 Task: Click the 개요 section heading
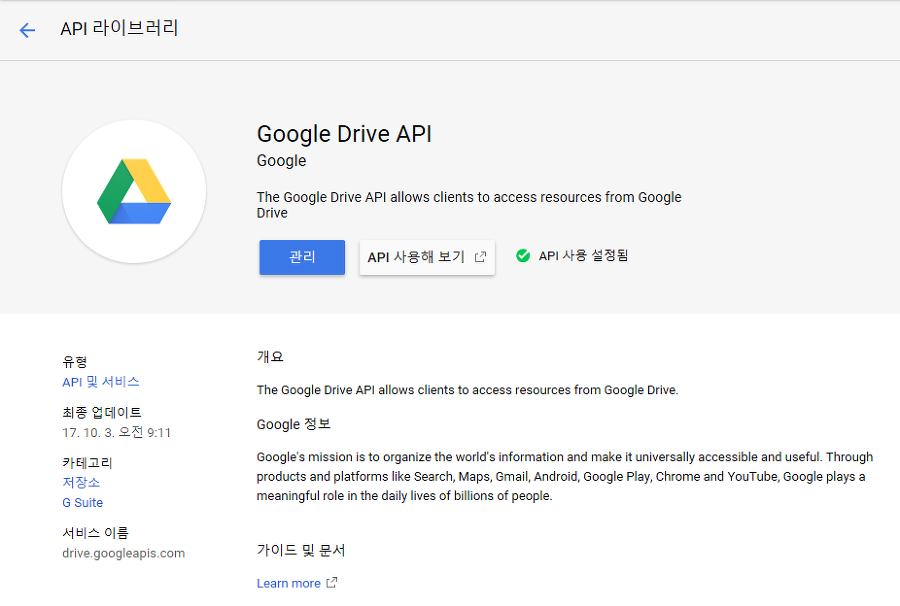click(x=270, y=357)
